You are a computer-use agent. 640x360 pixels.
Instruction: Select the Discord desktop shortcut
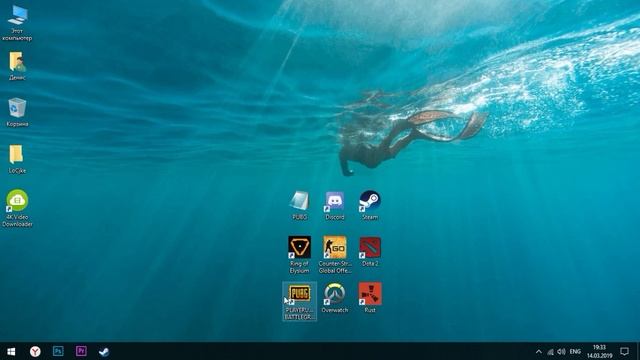coord(335,205)
